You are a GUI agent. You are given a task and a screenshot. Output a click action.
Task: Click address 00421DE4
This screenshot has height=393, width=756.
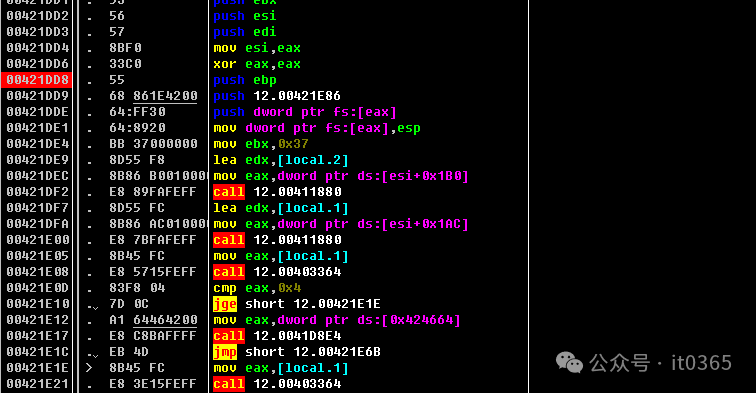[37, 144]
